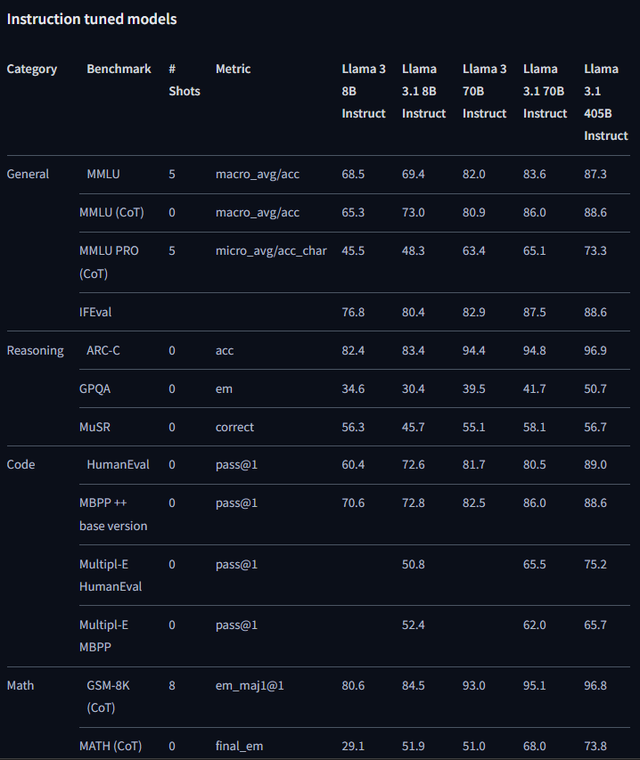This screenshot has height=760, width=640.
Task: Click the 'em_maj1@1' metric cell
Action: (250, 686)
